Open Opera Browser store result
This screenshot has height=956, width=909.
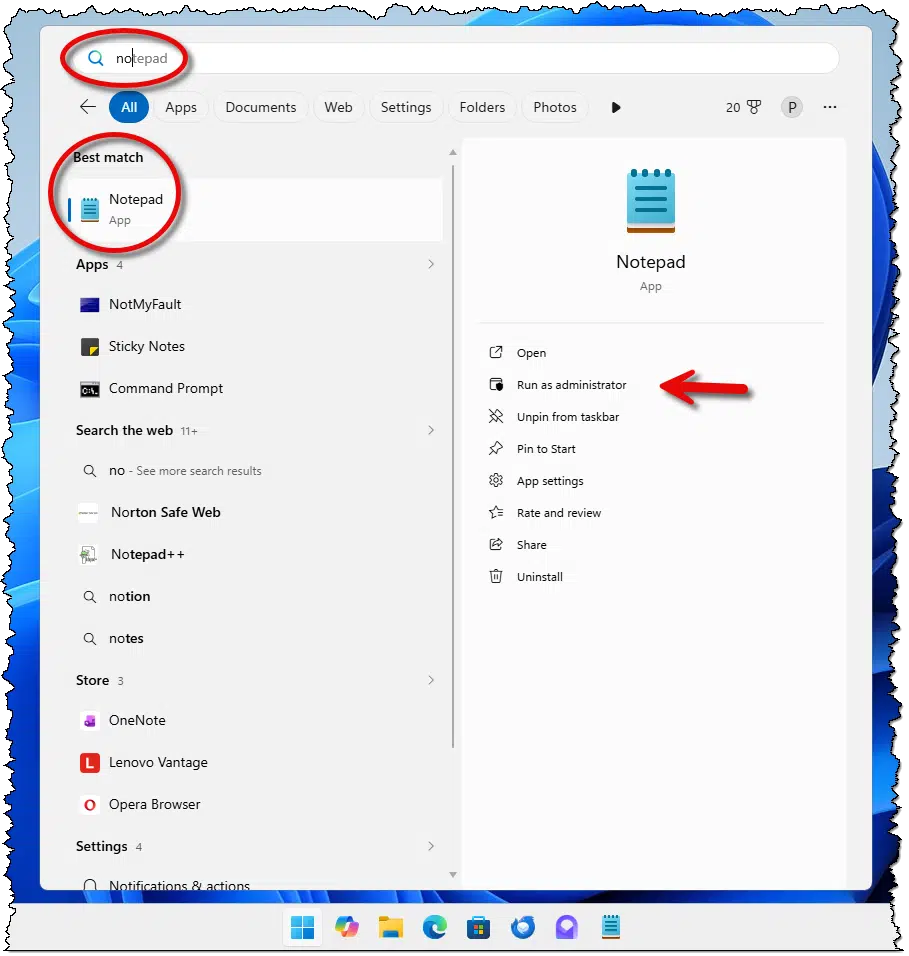154,805
